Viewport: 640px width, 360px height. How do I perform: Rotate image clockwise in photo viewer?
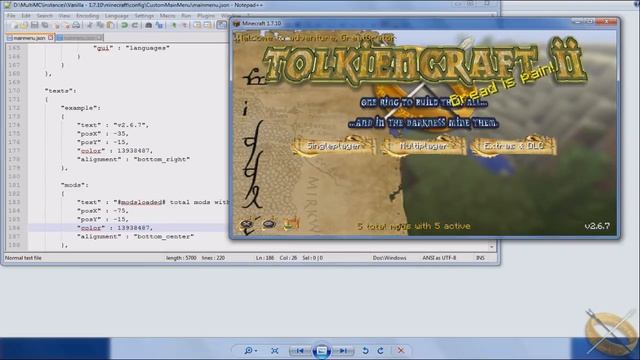380,350
